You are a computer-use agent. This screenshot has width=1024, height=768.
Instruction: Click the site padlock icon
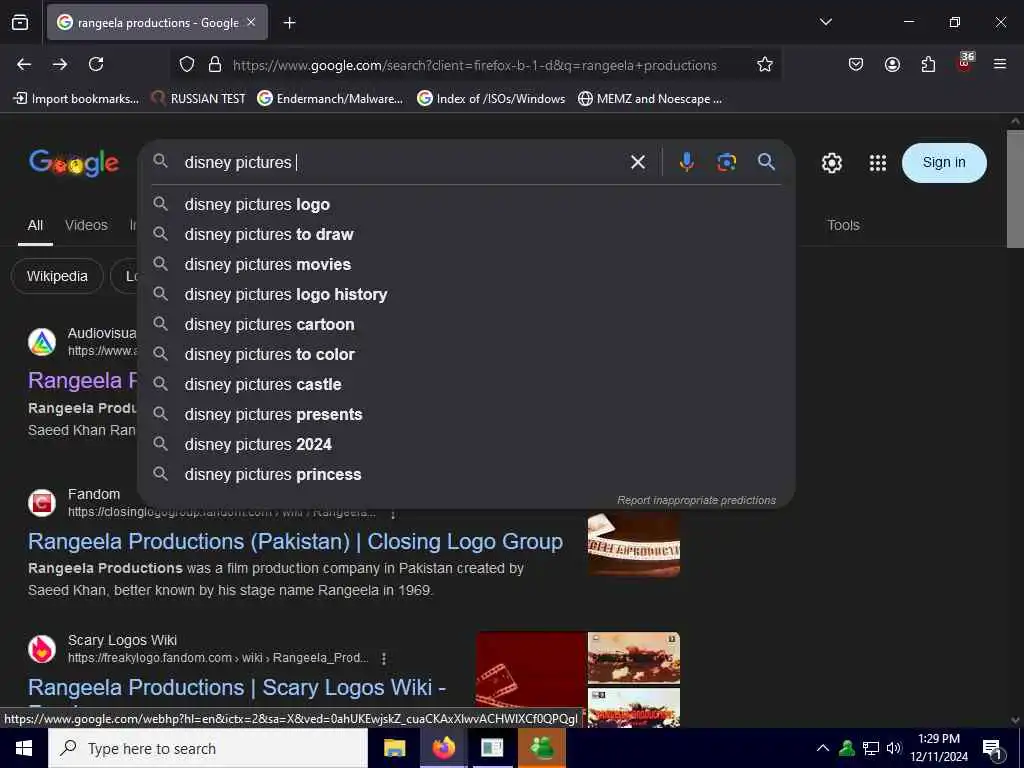click(x=214, y=65)
